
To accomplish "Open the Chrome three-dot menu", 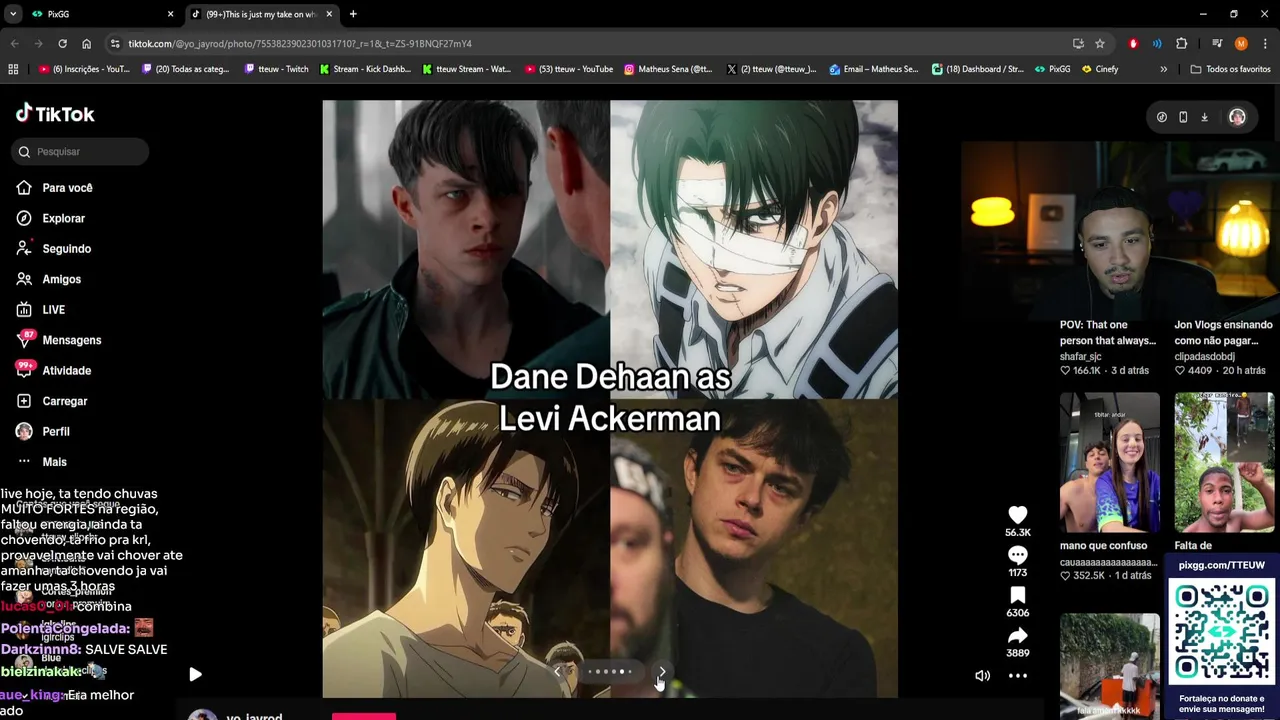I will point(1265,44).
